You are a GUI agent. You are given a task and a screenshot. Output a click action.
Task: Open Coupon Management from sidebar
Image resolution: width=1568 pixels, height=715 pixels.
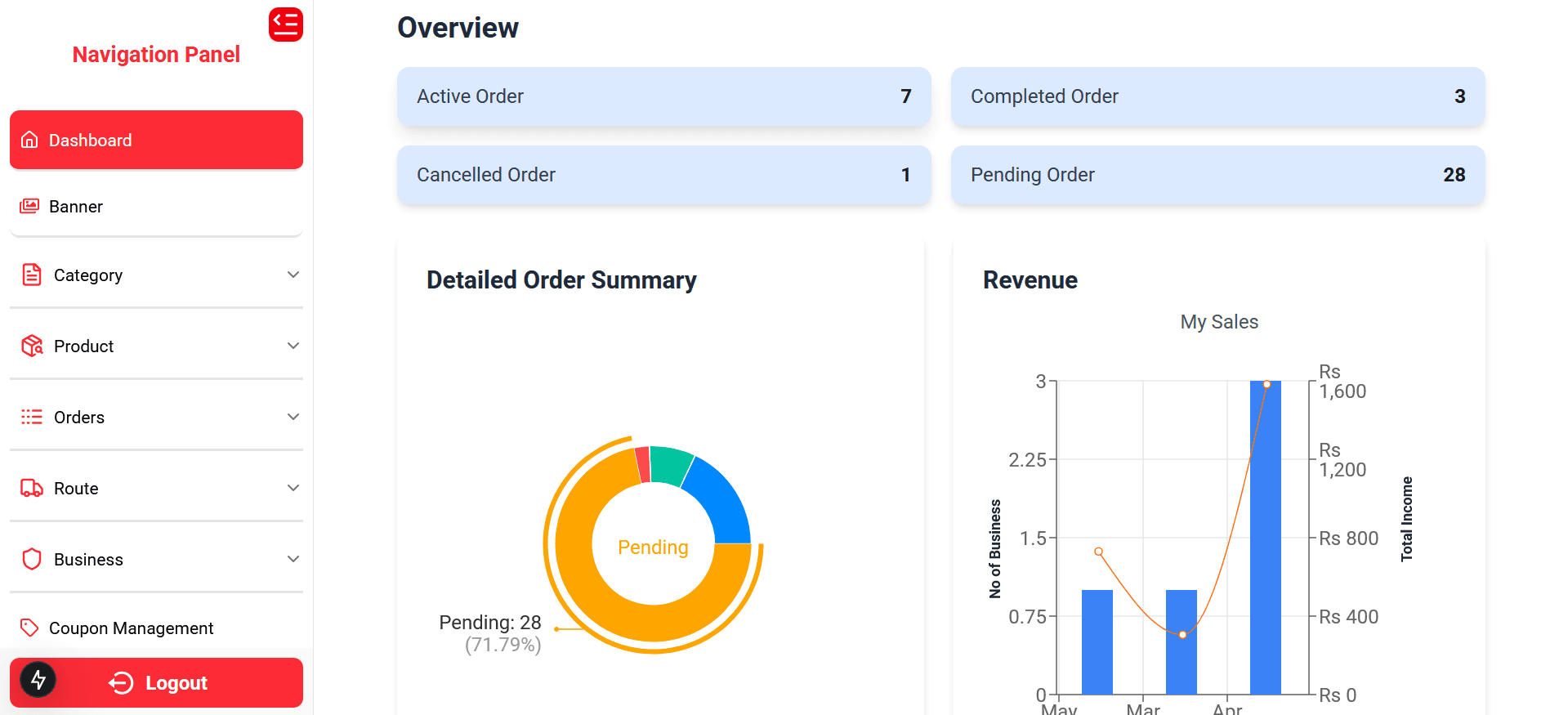[131, 628]
